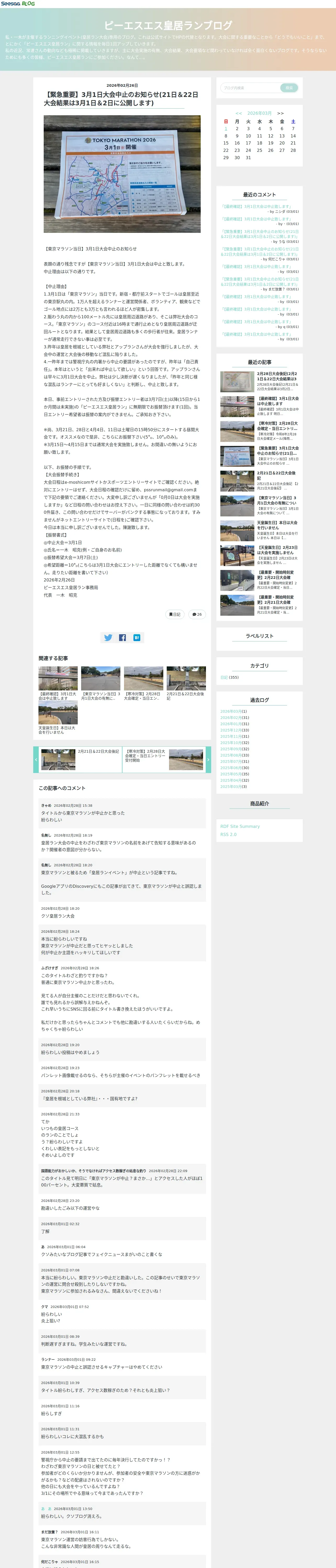
Task: Click comment author name ランナー
Action: (48, 1359)
